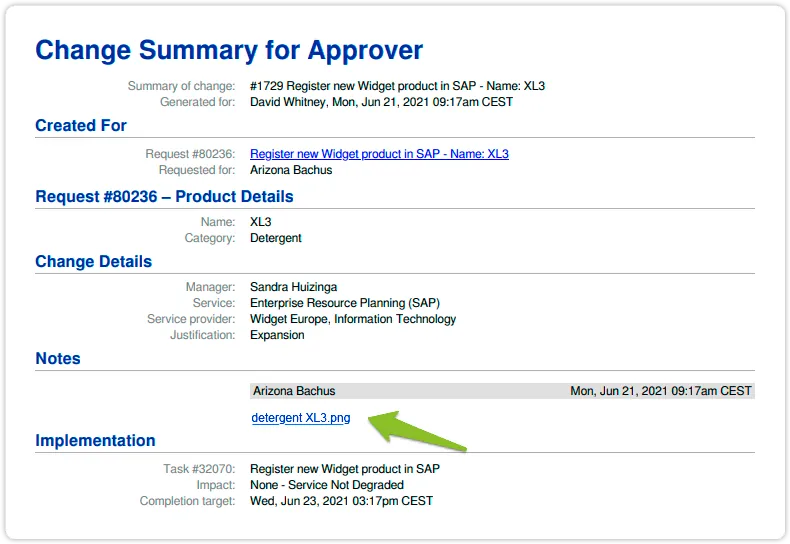Click the Change Summary for Approver title
Image resolution: width=790 pixels, height=544 pixels.
click(x=229, y=50)
